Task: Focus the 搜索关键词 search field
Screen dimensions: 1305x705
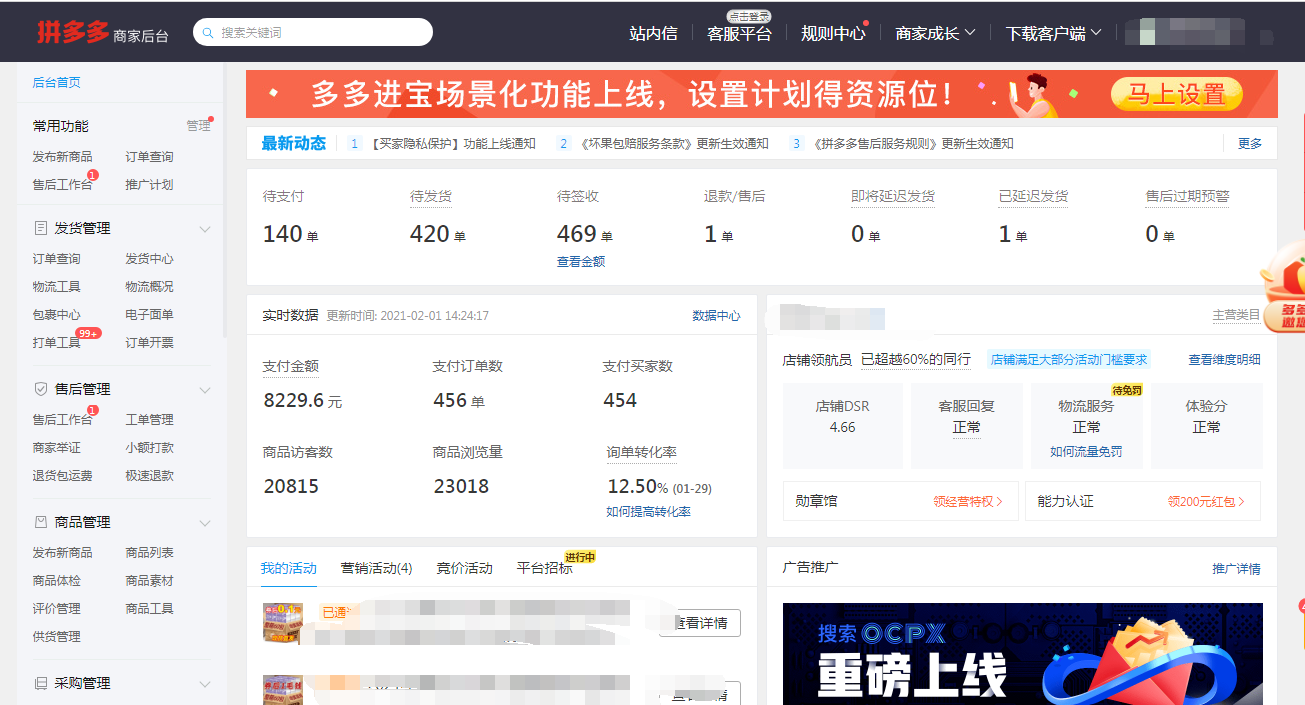Action: (x=313, y=32)
